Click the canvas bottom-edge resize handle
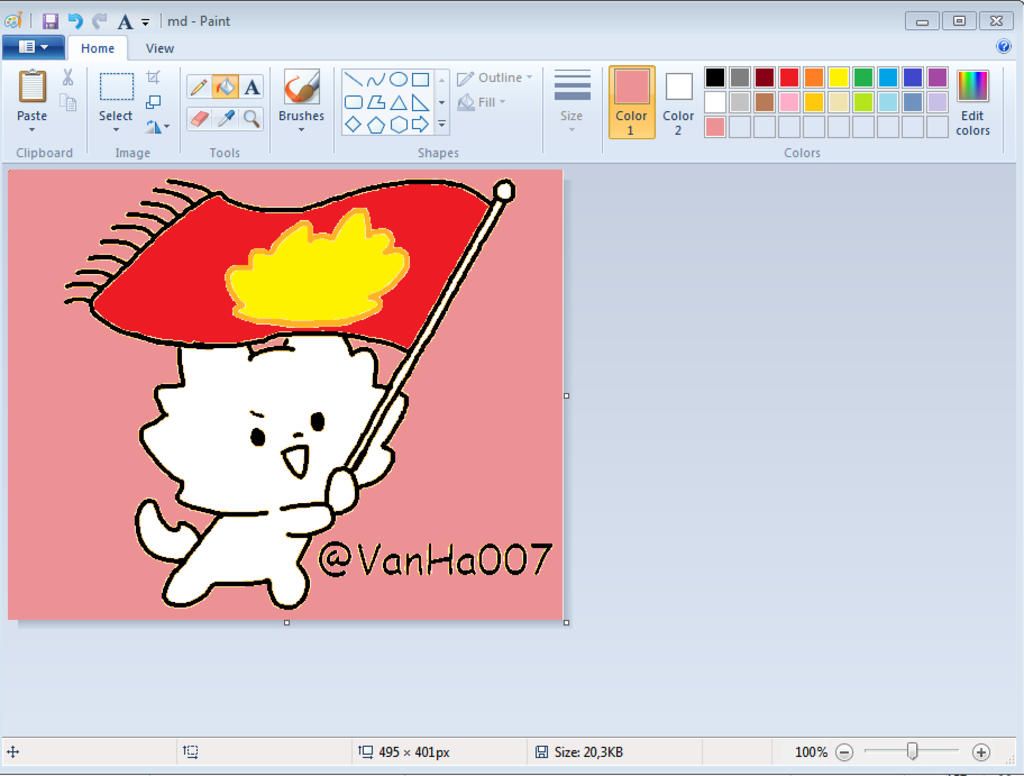The width and height of the screenshot is (1024, 776). pyautogui.click(x=287, y=622)
